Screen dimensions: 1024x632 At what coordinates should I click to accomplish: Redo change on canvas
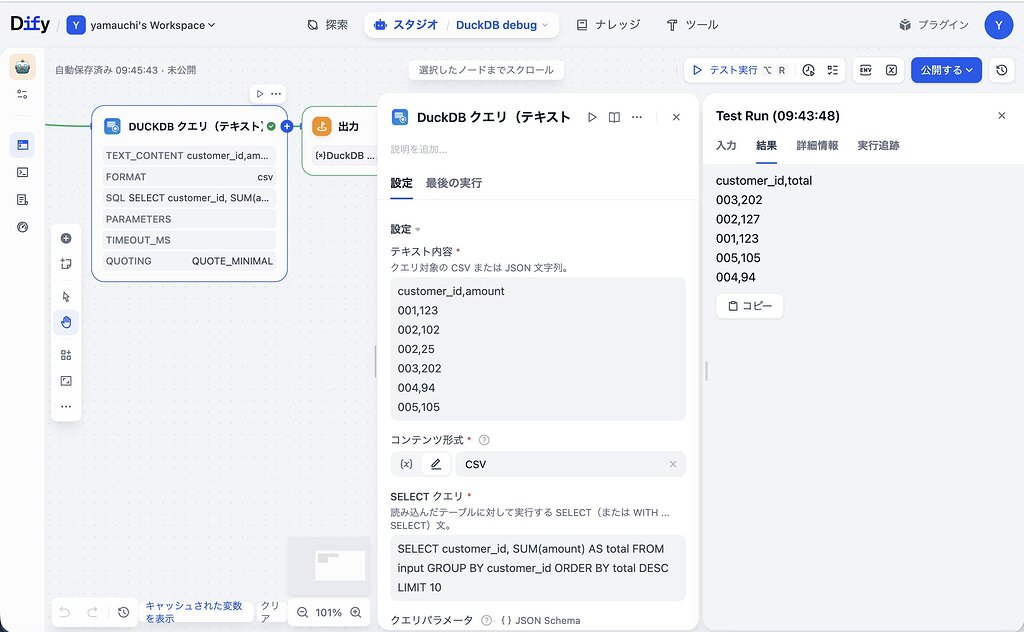click(92, 612)
